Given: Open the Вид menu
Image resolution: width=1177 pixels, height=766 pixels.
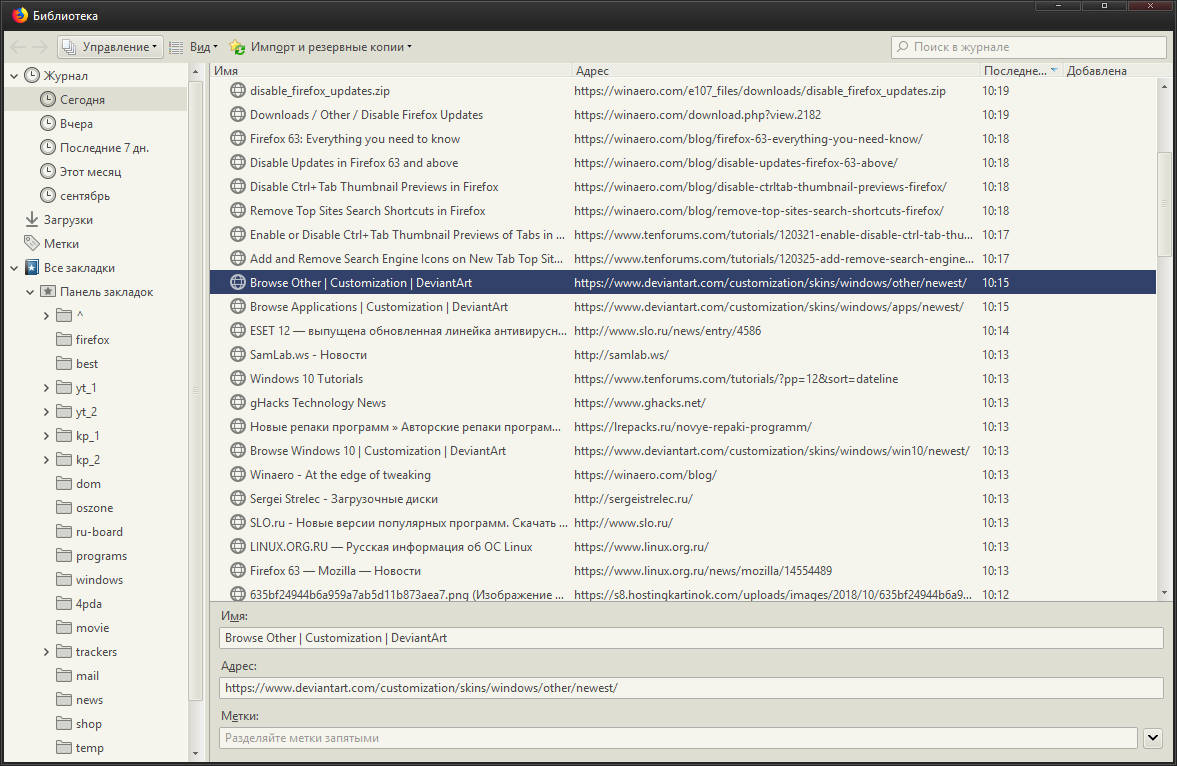Looking at the screenshot, I should [194, 47].
